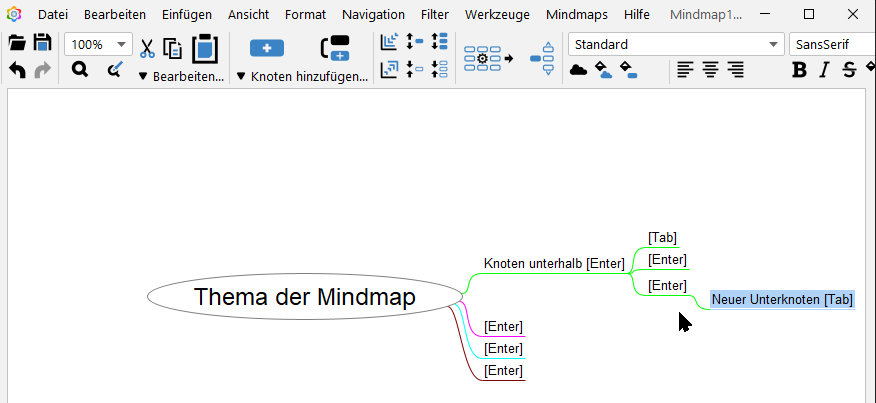
Task: Open the zoom 100% dropdown
Action: pyautogui.click(x=98, y=44)
